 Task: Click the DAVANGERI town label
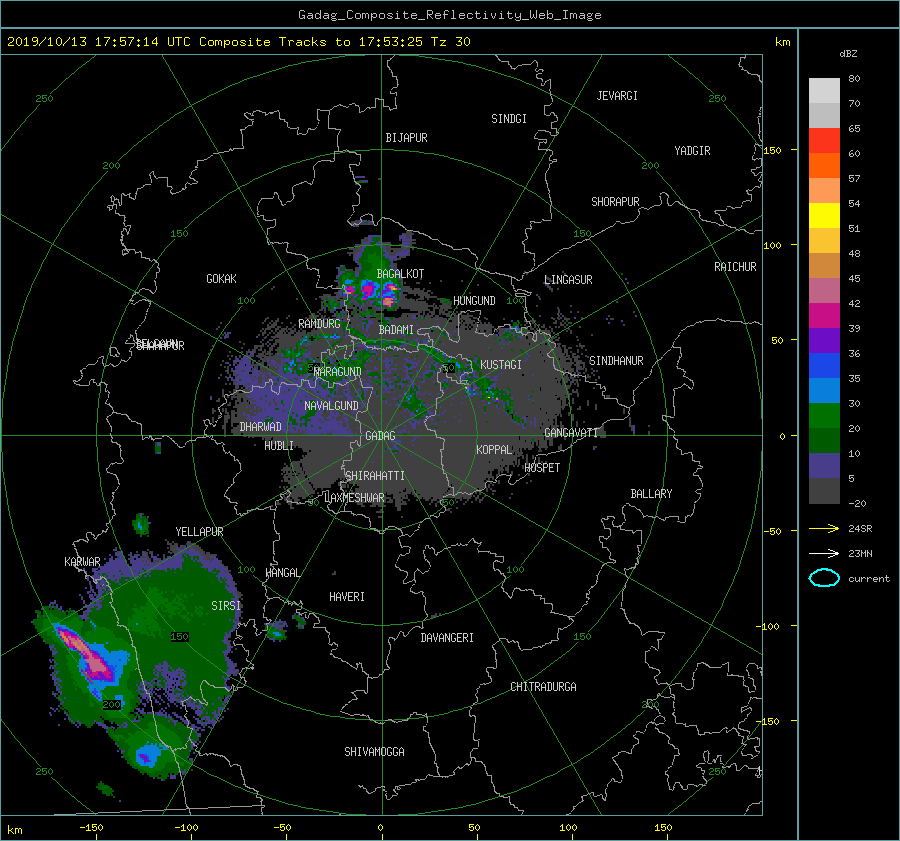(x=447, y=638)
